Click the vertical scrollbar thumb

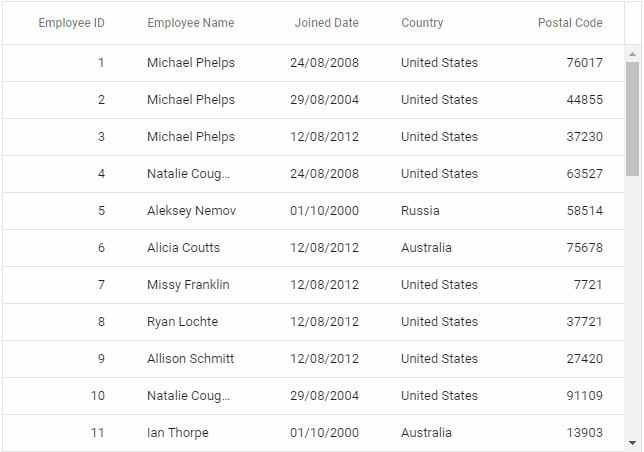point(632,118)
